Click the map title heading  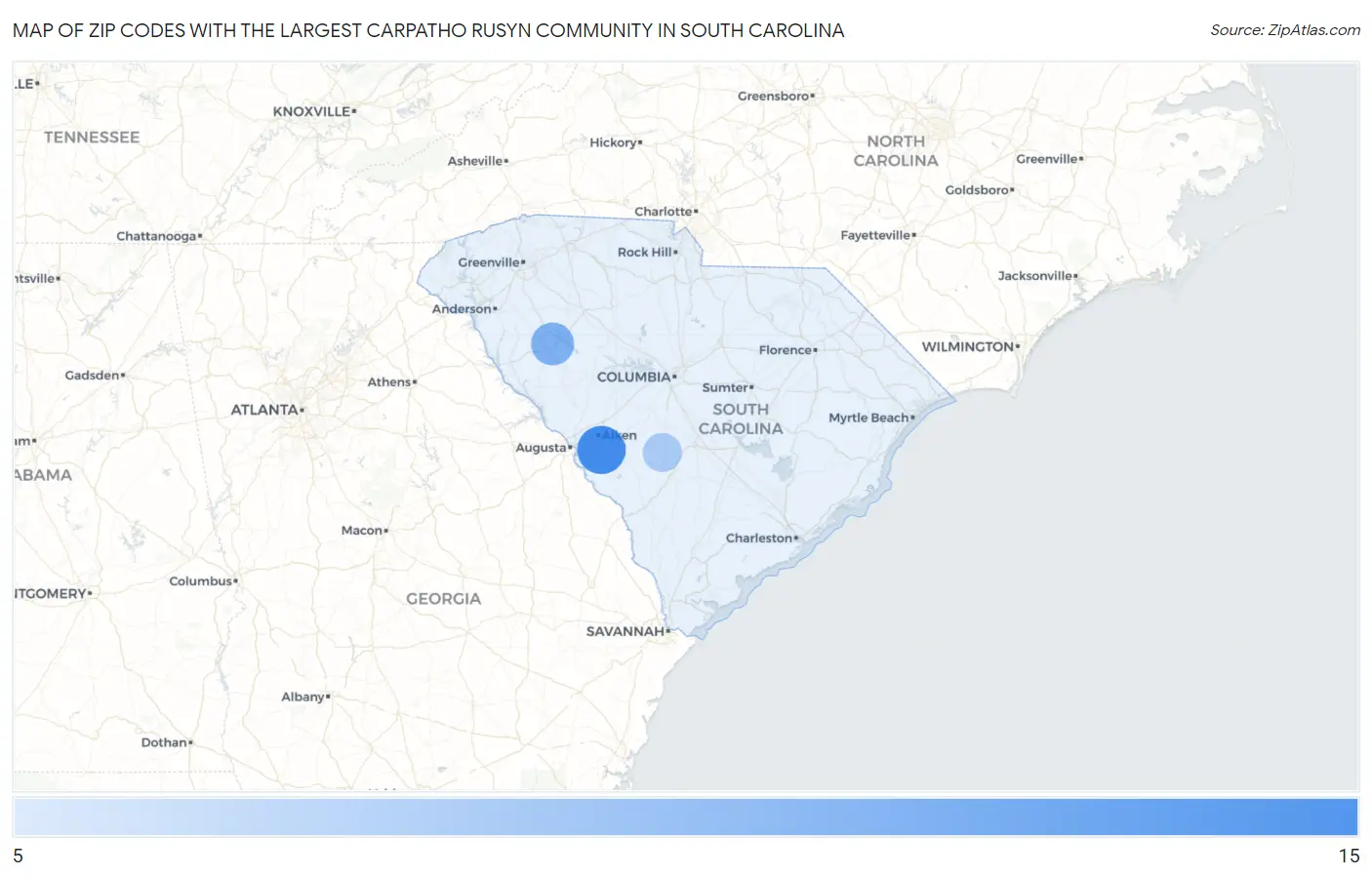tap(428, 30)
